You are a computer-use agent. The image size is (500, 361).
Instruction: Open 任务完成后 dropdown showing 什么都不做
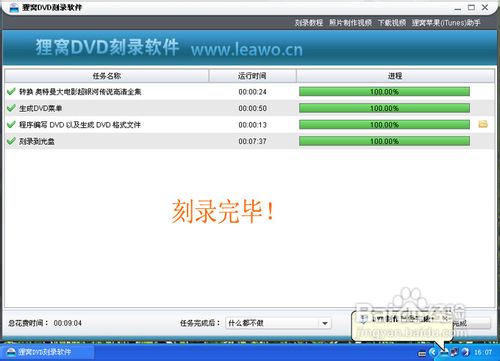(278, 323)
